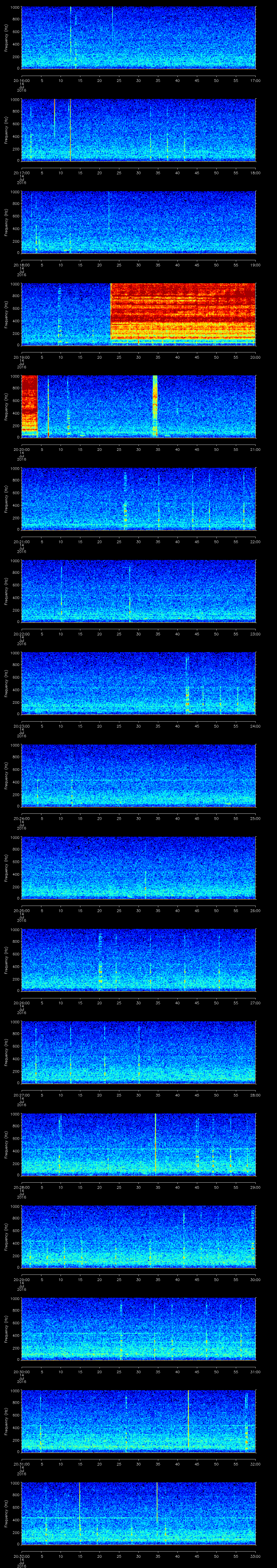
Task: Click the 25:00 end time label
Action: click(x=256, y=818)
